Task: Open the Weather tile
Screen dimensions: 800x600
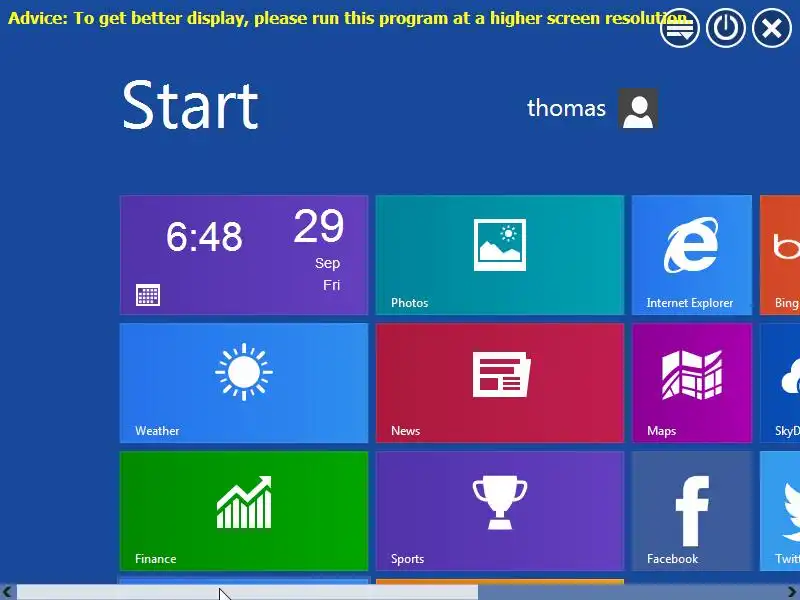Action: click(244, 383)
